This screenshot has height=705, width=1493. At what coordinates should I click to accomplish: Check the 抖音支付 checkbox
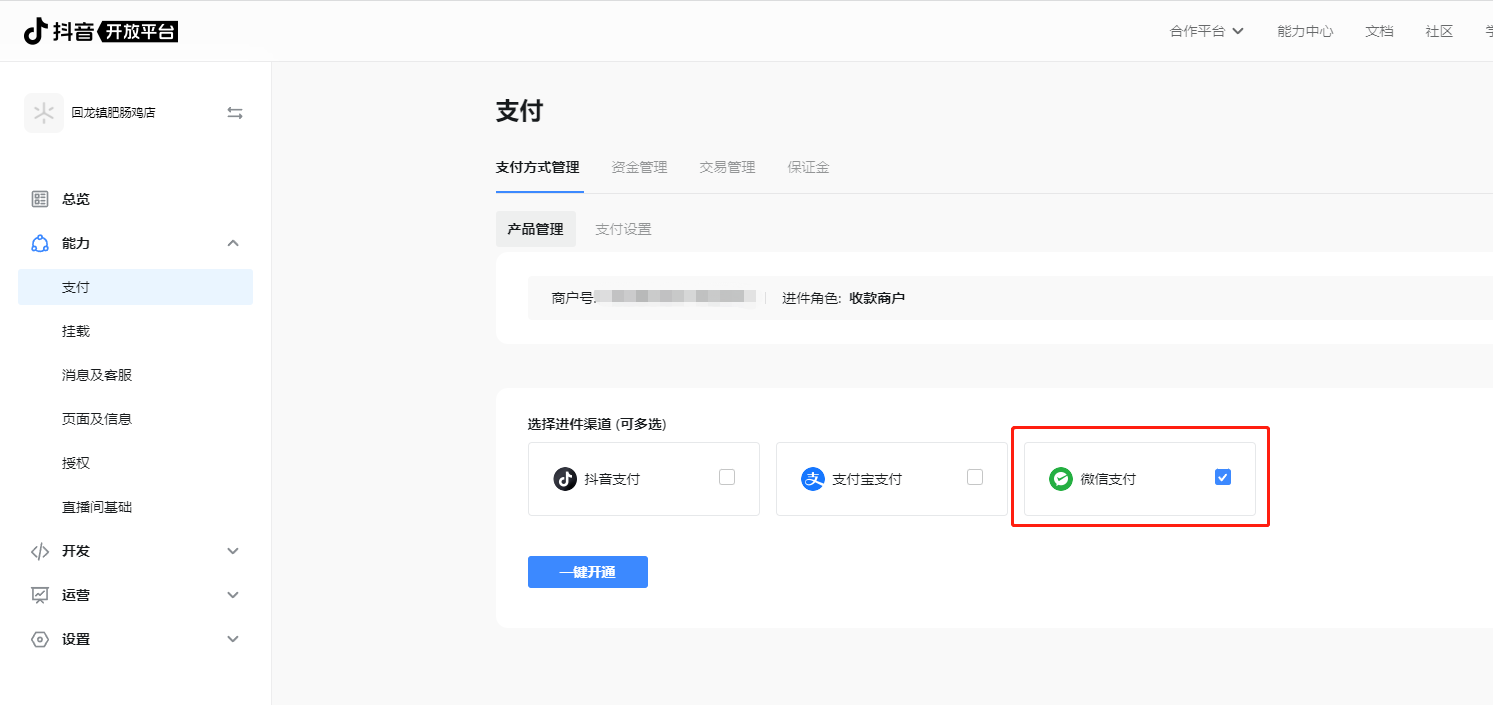coord(727,477)
